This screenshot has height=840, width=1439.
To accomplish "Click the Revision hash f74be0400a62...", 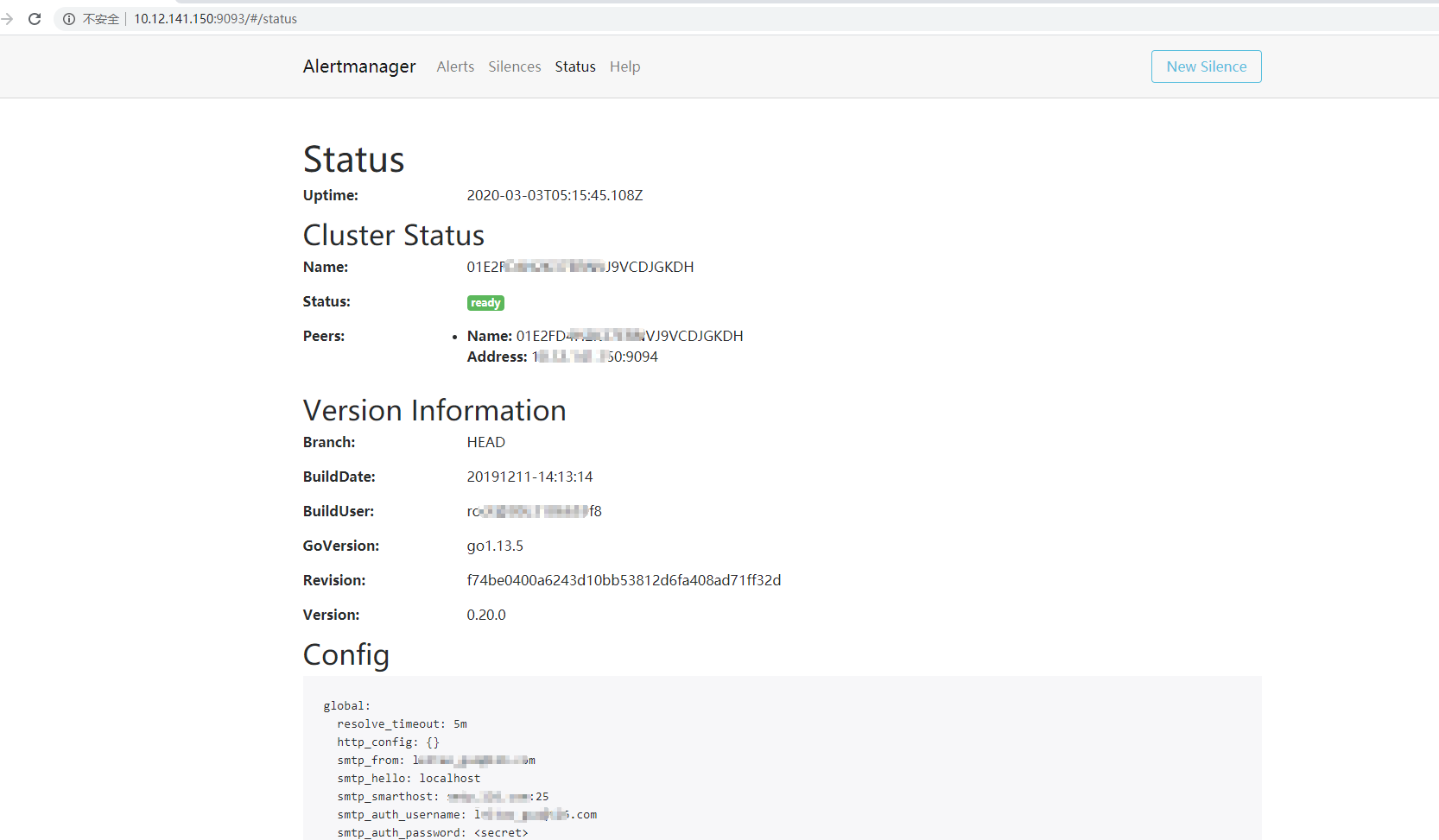I will click(x=624, y=580).
